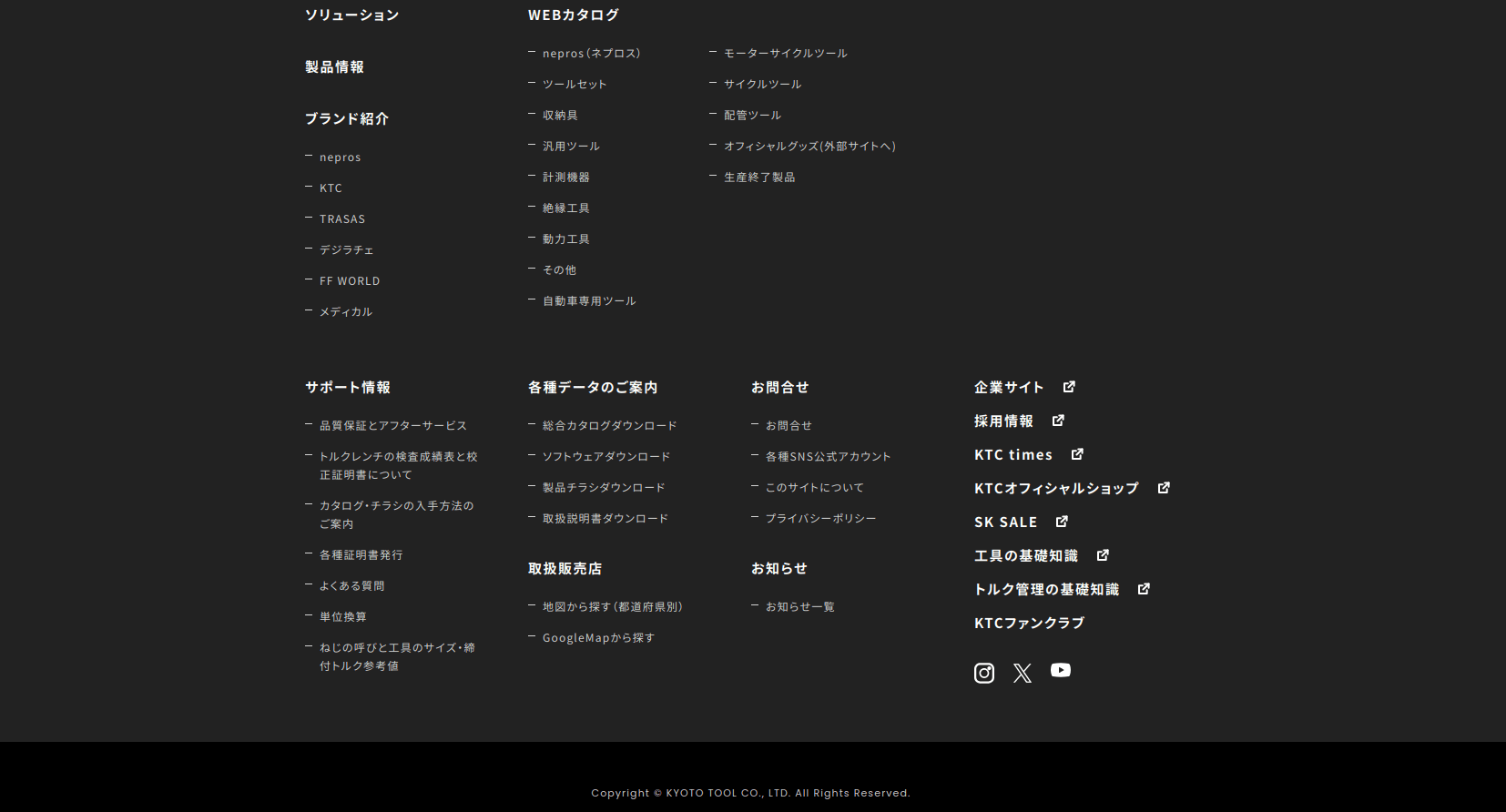Click external link icon beside 工具の基礎知識
1506x812 pixels.
pyautogui.click(x=1103, y=555)
